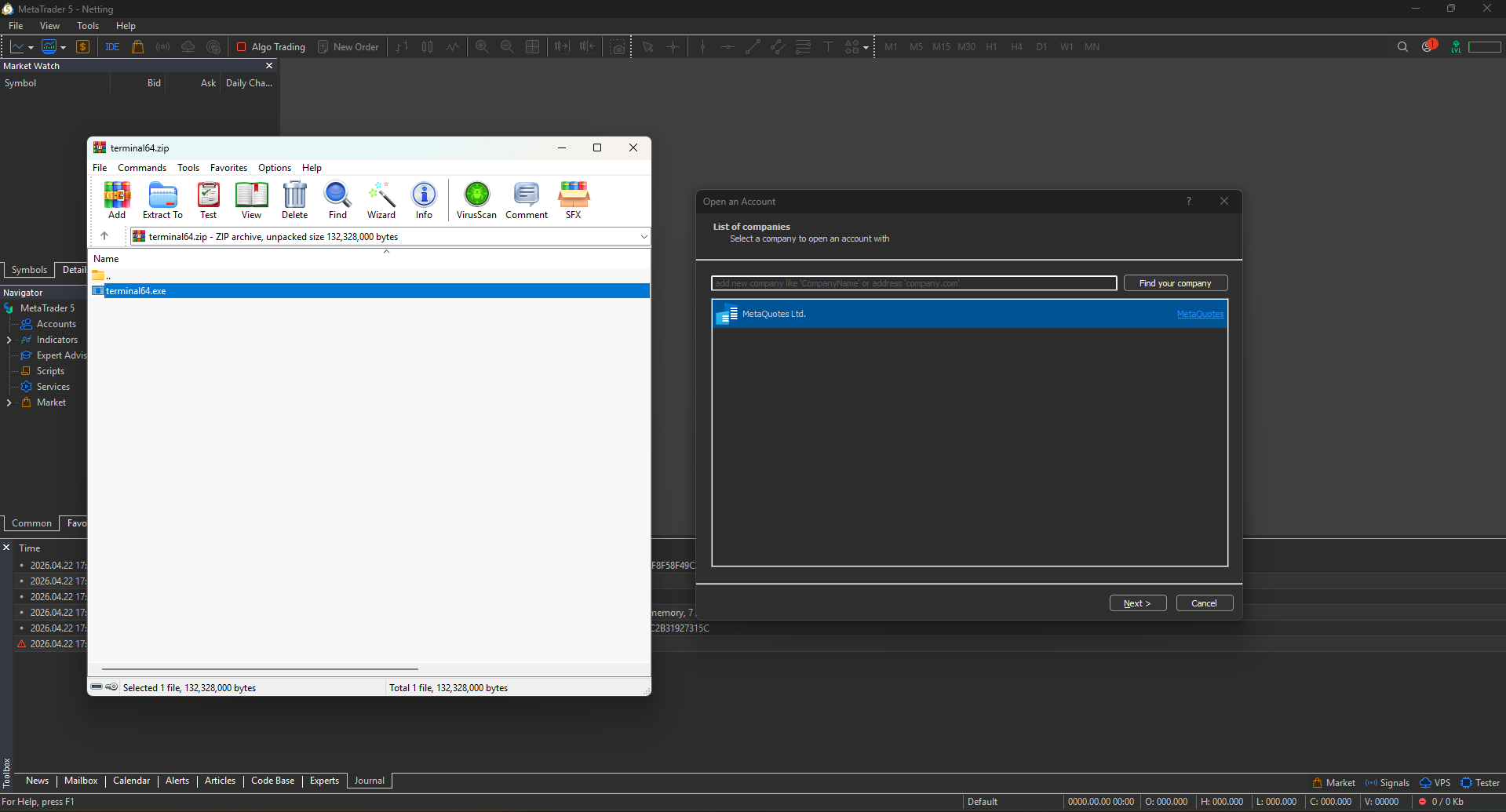Click the search magnifier in MetaTrader toolbar
Screen dimensions: 1506x812
pyautogui.click(x=1402, y=47)
